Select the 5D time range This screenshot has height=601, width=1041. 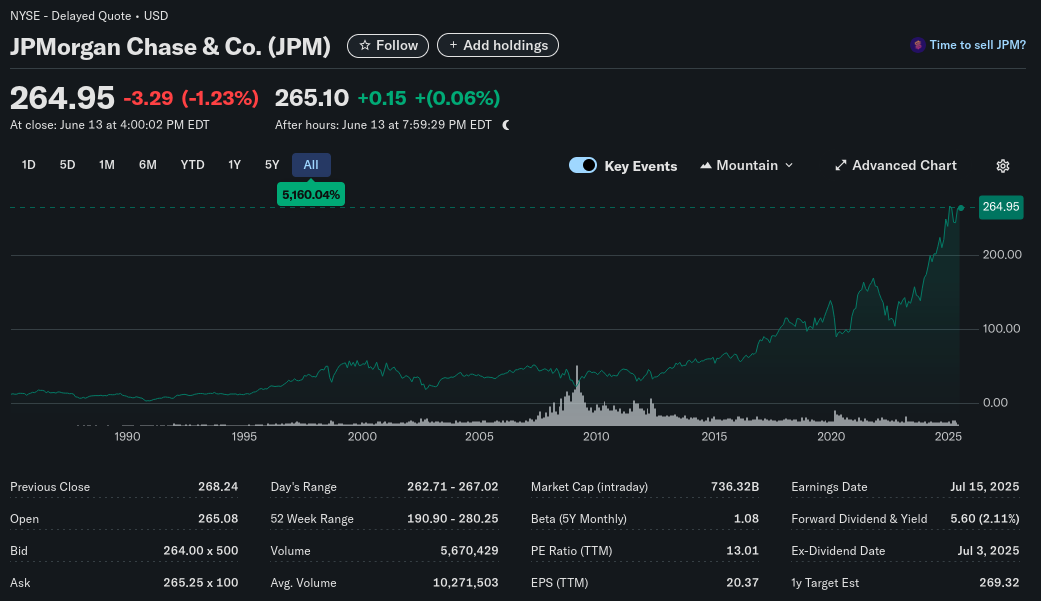pyautogui.click(x=68, y=165)
